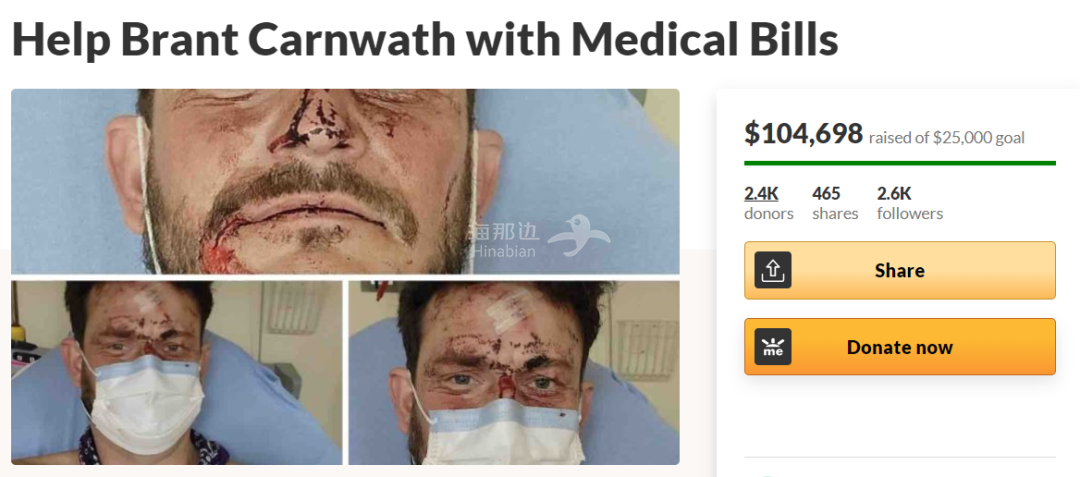The height and width of the screenshot is (477, 1080).
Task: Click the $104,698 raised amount
Action: pyautogui.click(x=803, y=134)
